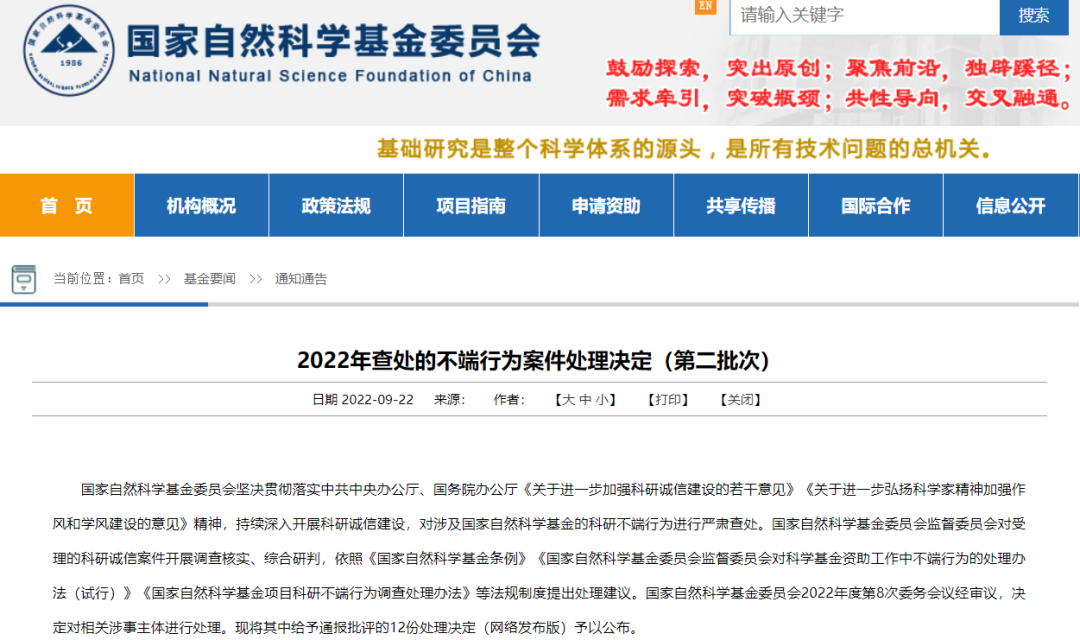Viewport: 1080px width, 640px height.
Task: Click the location icon beside 当前位置
Action: pos(24,279)
